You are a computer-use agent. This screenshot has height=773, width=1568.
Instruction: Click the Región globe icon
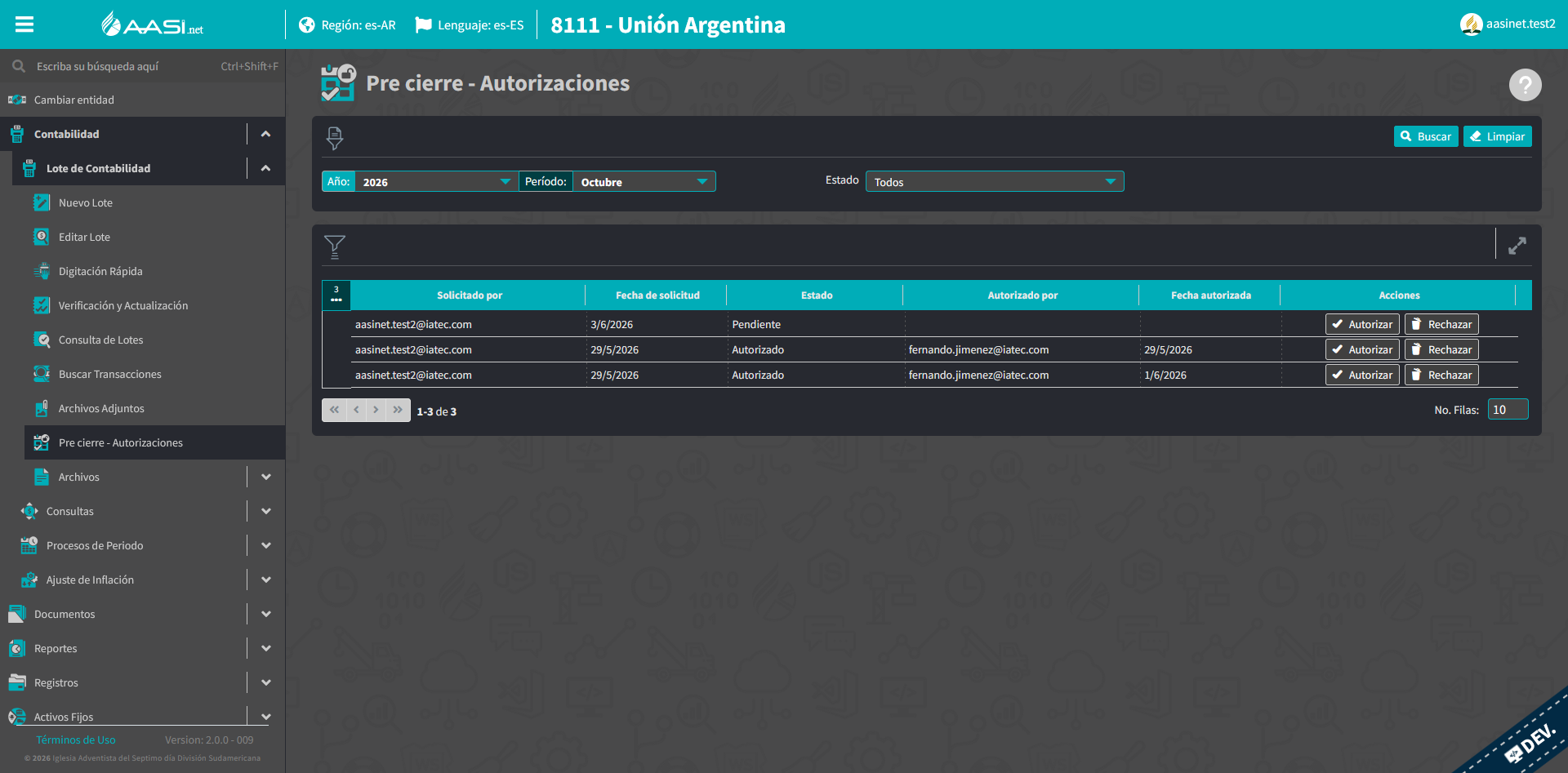tap(307, 25)
